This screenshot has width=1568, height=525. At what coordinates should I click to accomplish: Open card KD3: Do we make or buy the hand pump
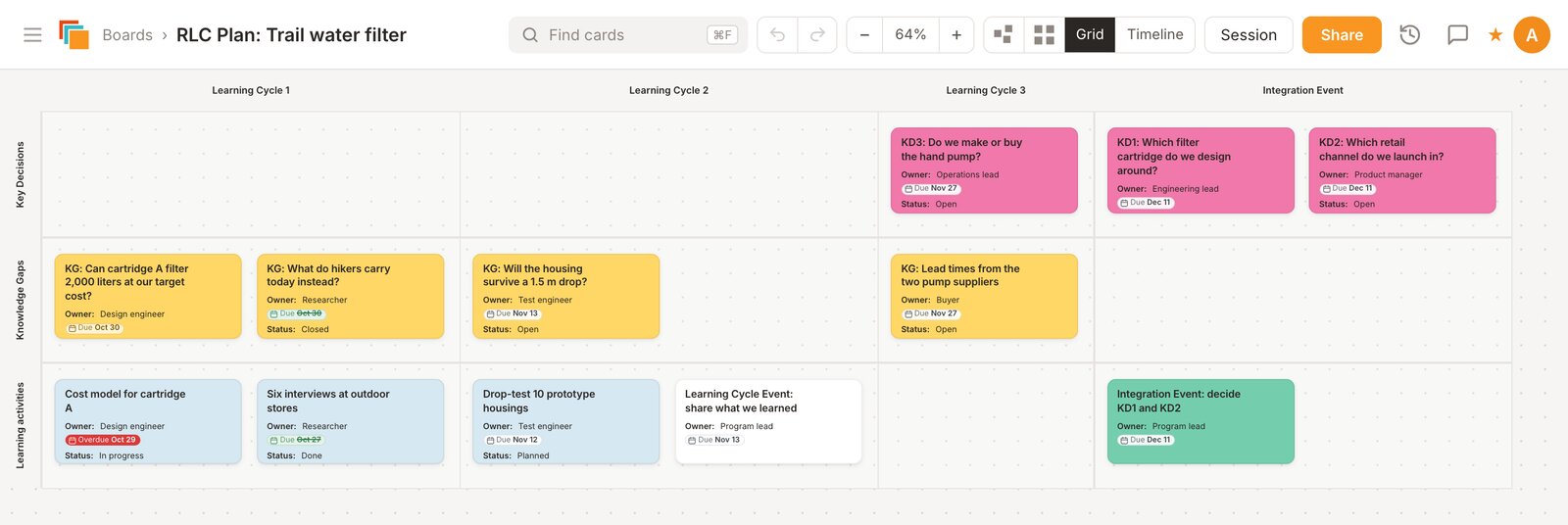pyautogui.click(x=984, y=170)
